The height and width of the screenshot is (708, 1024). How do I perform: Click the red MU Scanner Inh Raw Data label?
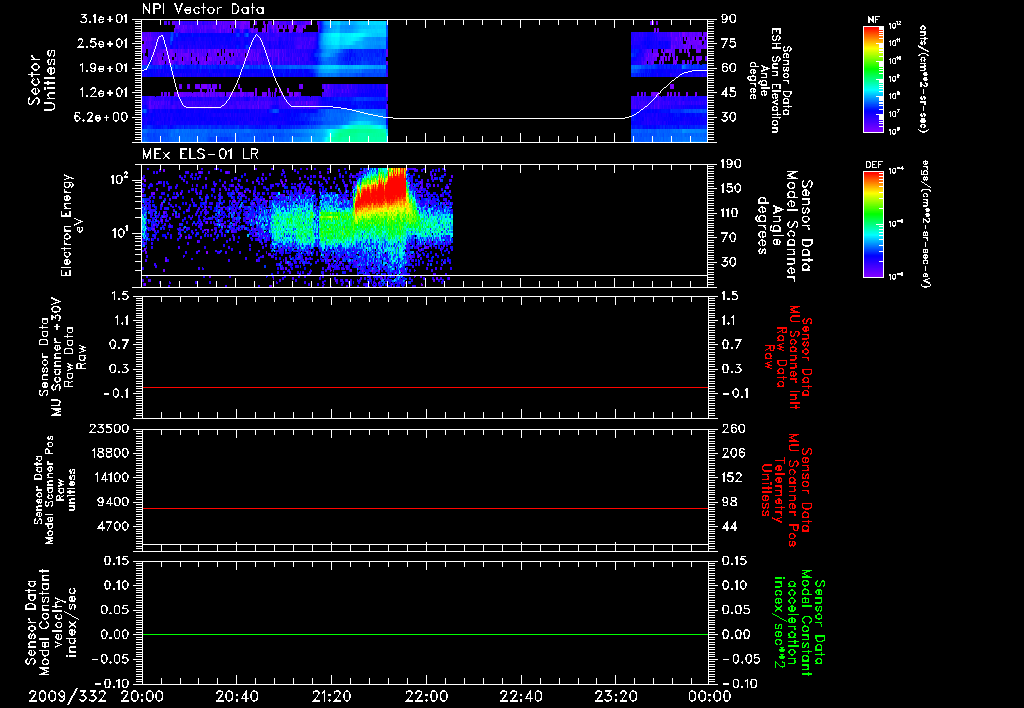788,356
